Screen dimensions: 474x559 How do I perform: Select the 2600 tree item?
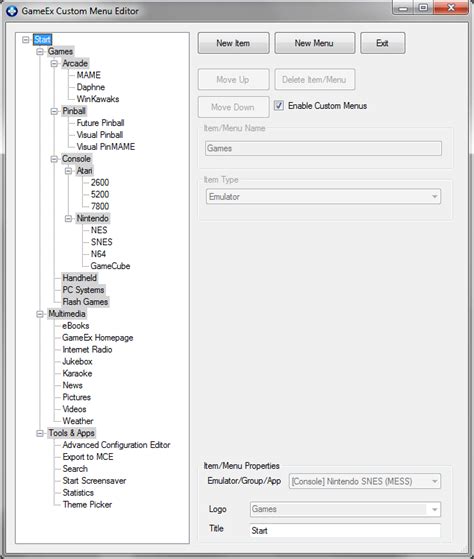click(x=100, y=183)
